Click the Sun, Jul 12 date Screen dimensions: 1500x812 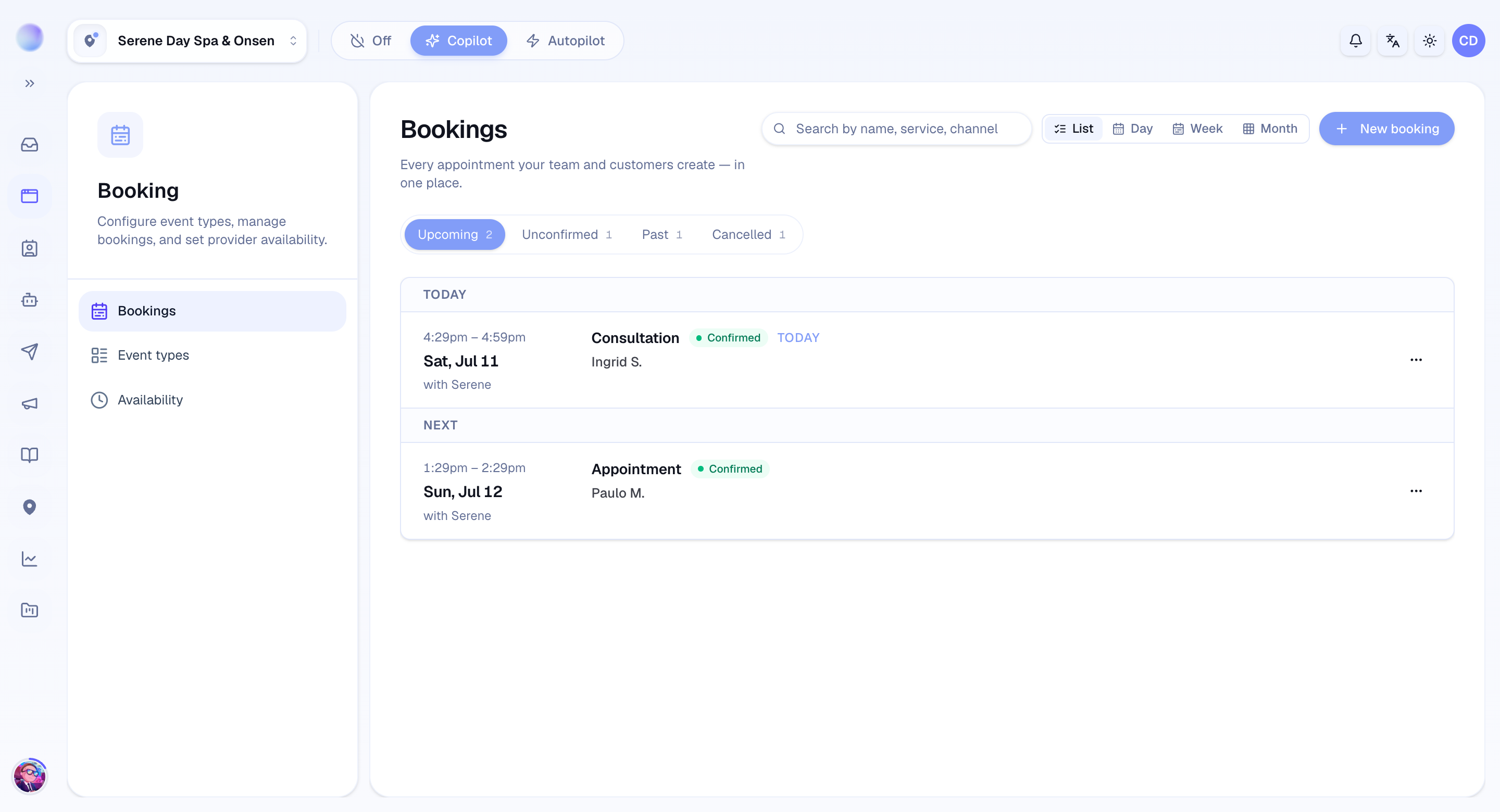click(x=463, y=492)
